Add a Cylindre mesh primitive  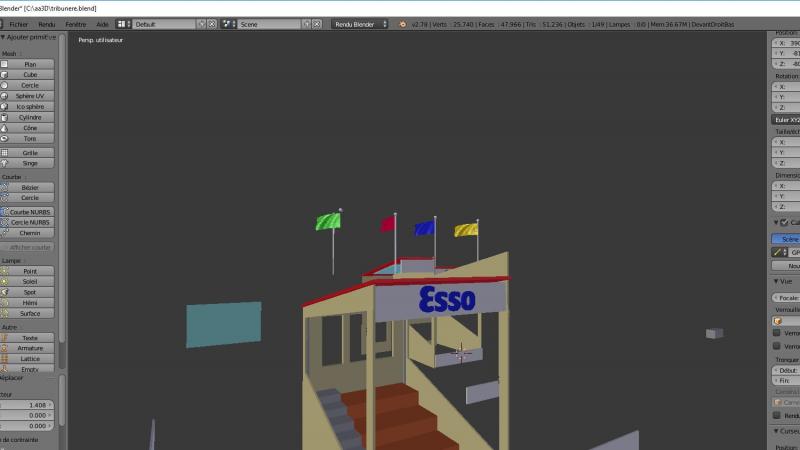coord(30,117)
